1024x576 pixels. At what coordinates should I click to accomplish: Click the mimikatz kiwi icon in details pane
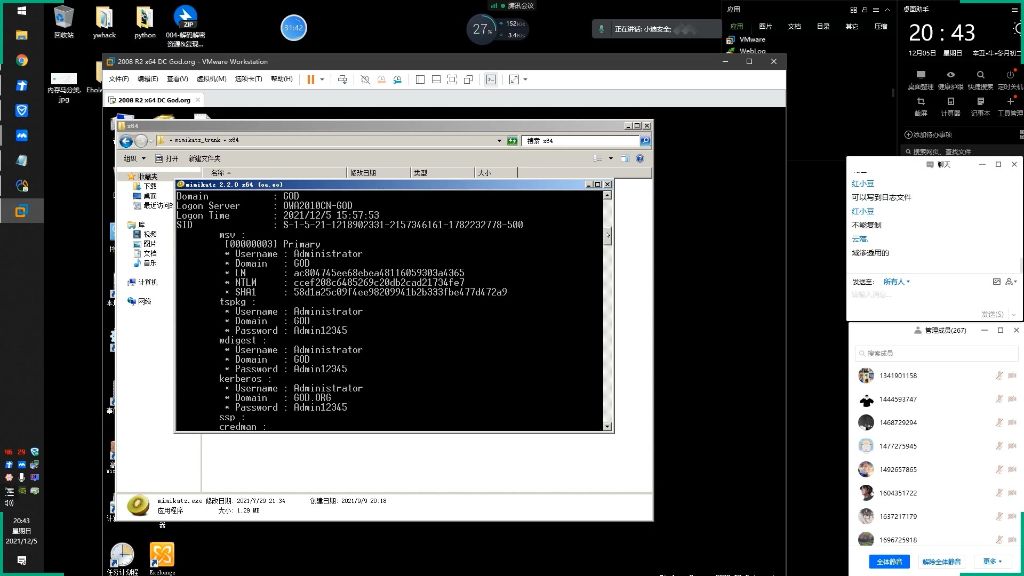point(138,505)
